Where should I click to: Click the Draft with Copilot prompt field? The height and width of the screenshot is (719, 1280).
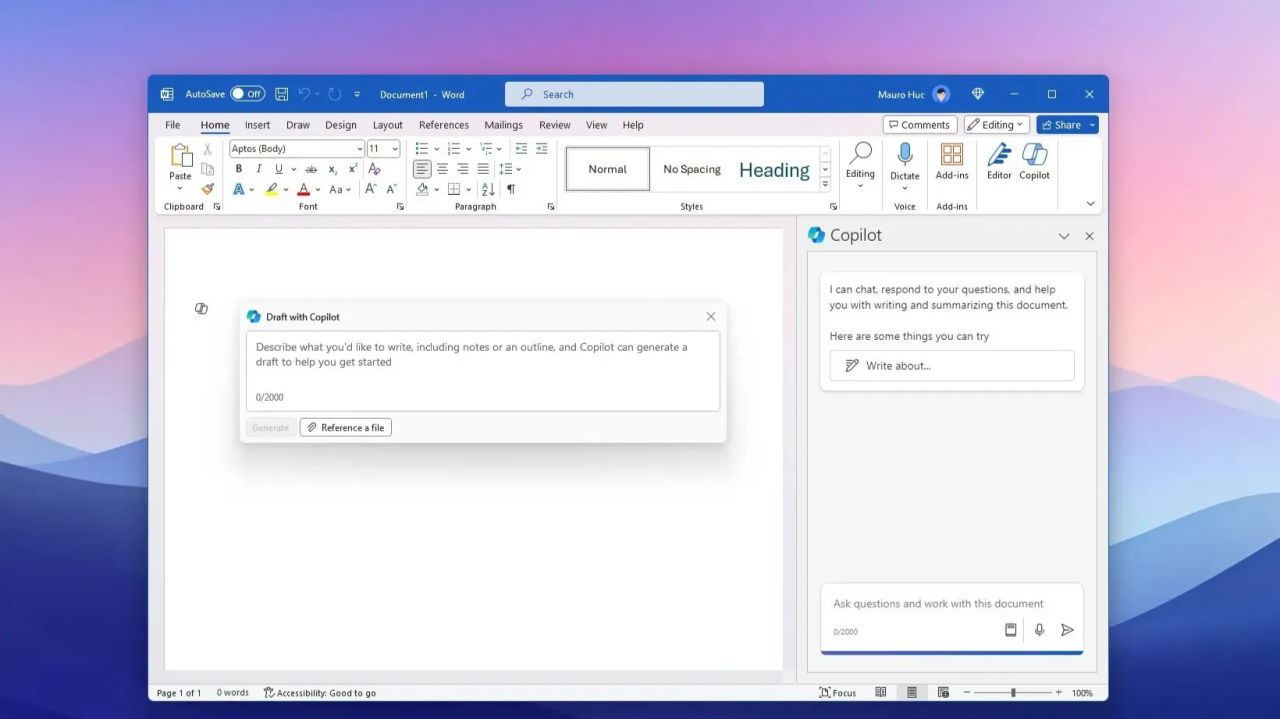(x=482, y=365)
